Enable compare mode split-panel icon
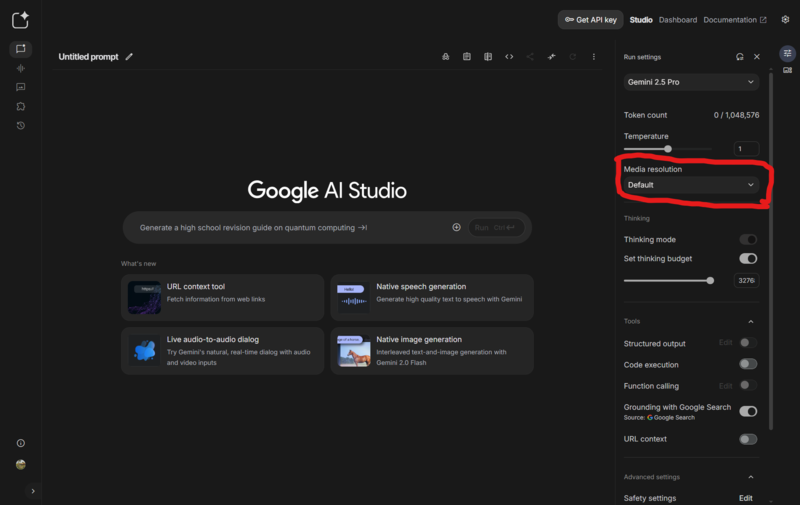 coord(488,57)
